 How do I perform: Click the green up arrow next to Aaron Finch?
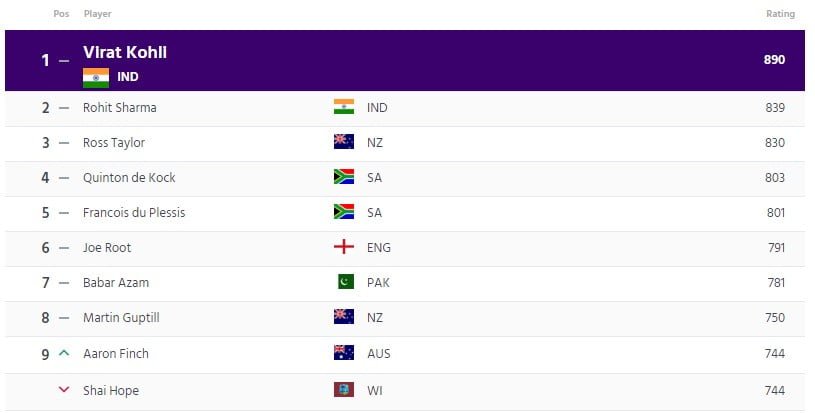click(64, 353)
